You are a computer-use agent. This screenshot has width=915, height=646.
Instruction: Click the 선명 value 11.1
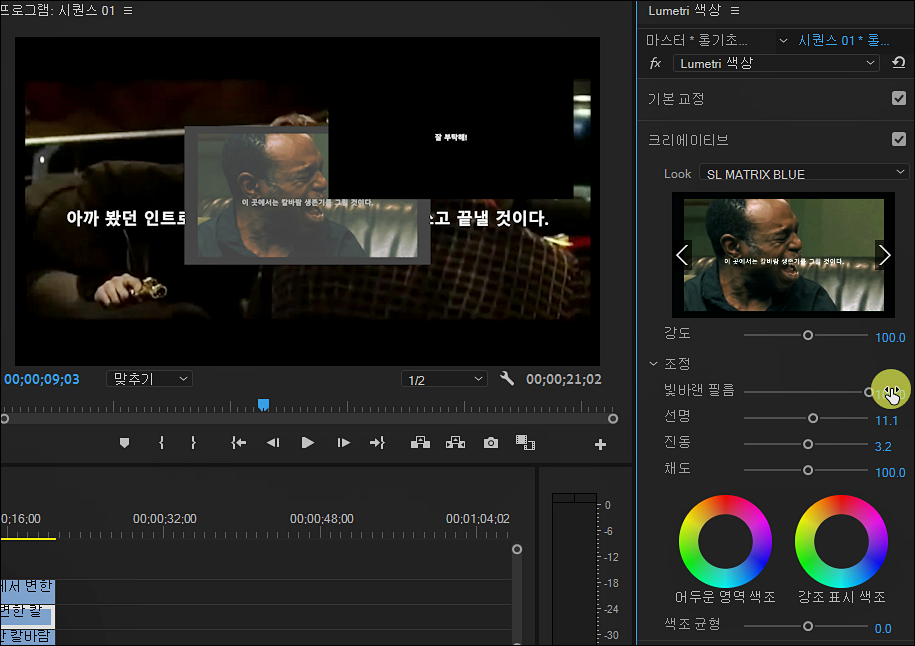click(886, 421)
